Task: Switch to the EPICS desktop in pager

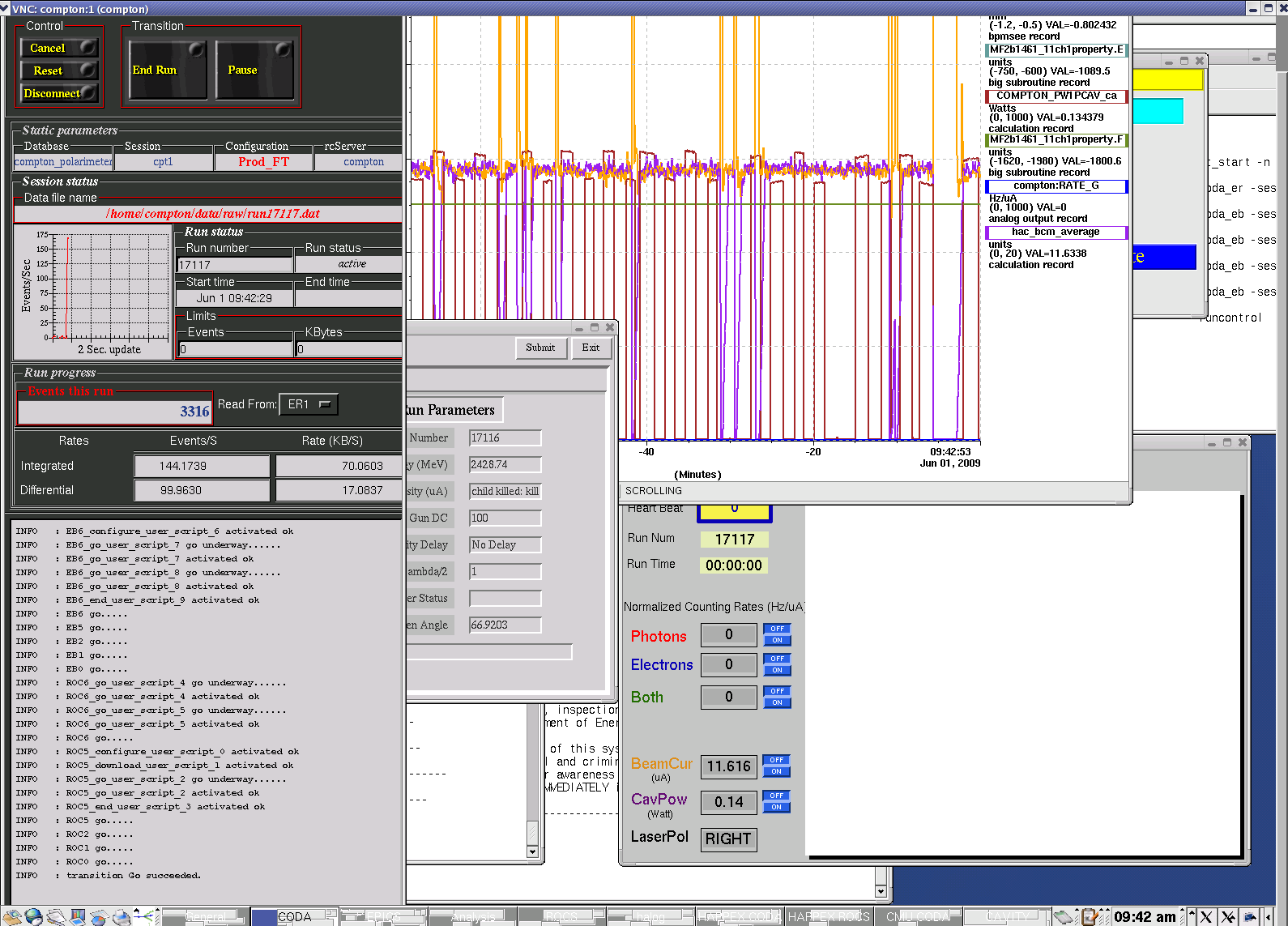Action: click(383, 917)
